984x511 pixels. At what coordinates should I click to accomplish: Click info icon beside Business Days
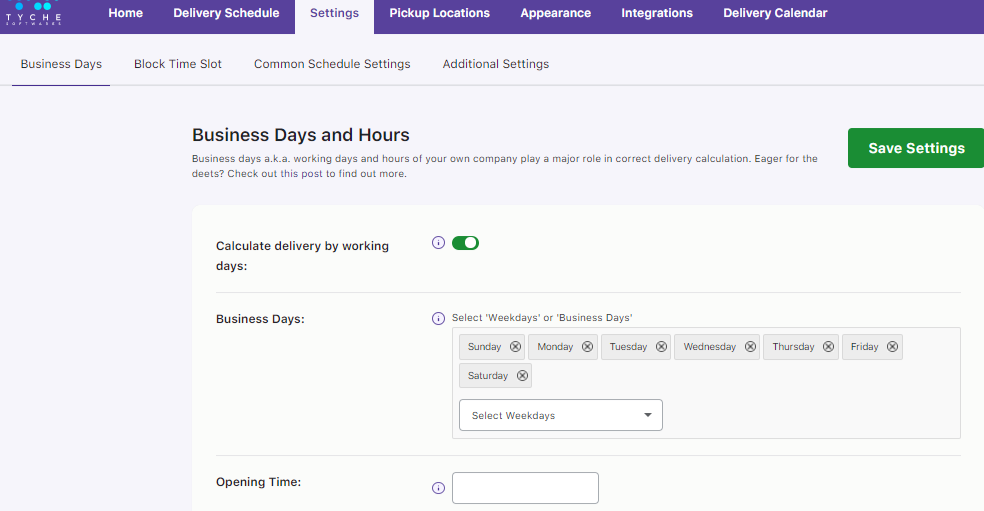coord(438,319)
